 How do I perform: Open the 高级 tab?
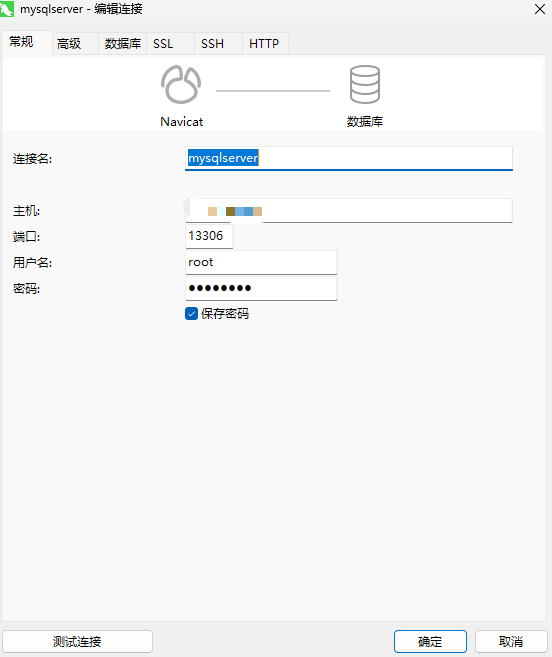[75, 44]
